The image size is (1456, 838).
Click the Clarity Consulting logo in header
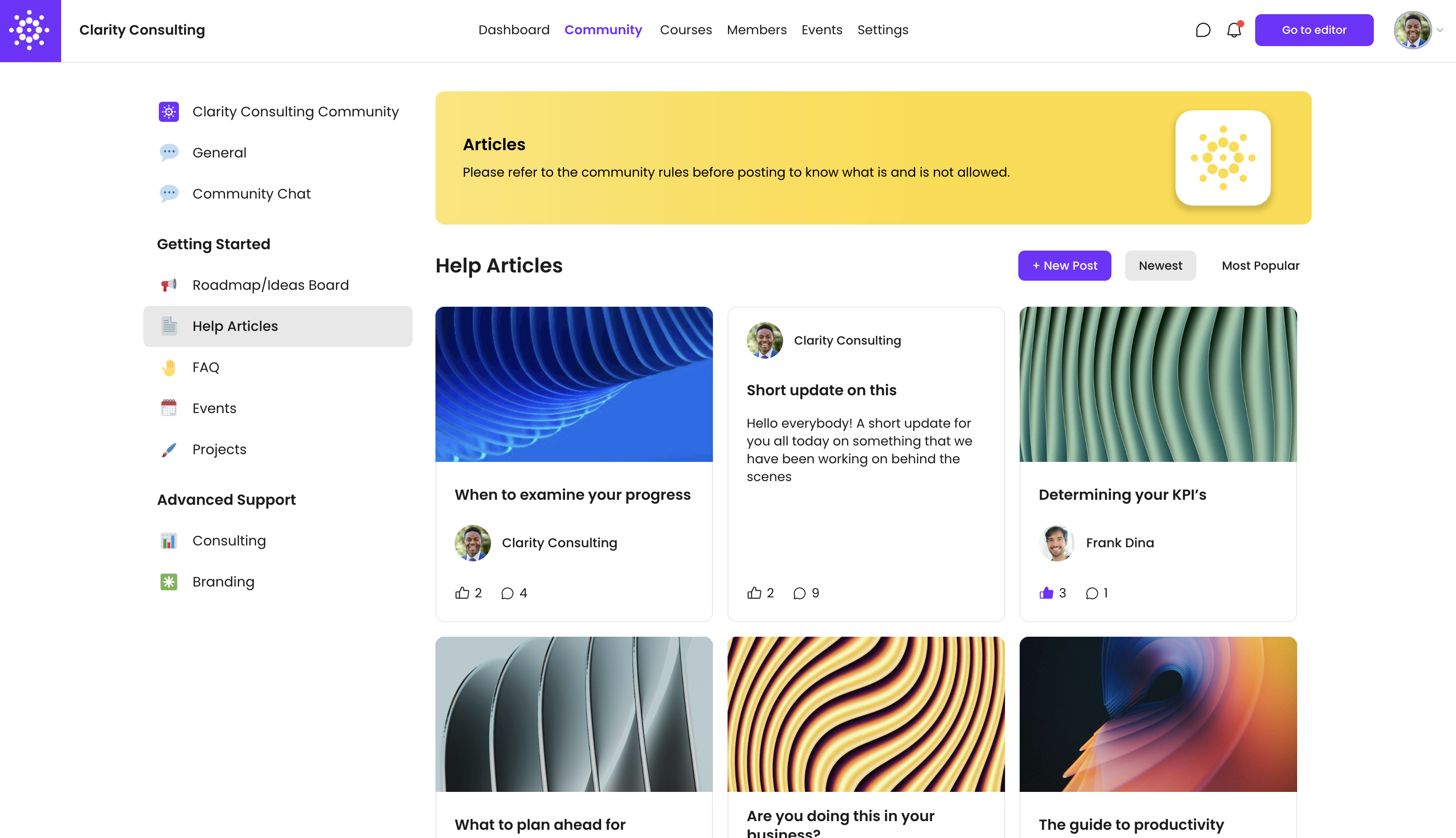[30, 30]
